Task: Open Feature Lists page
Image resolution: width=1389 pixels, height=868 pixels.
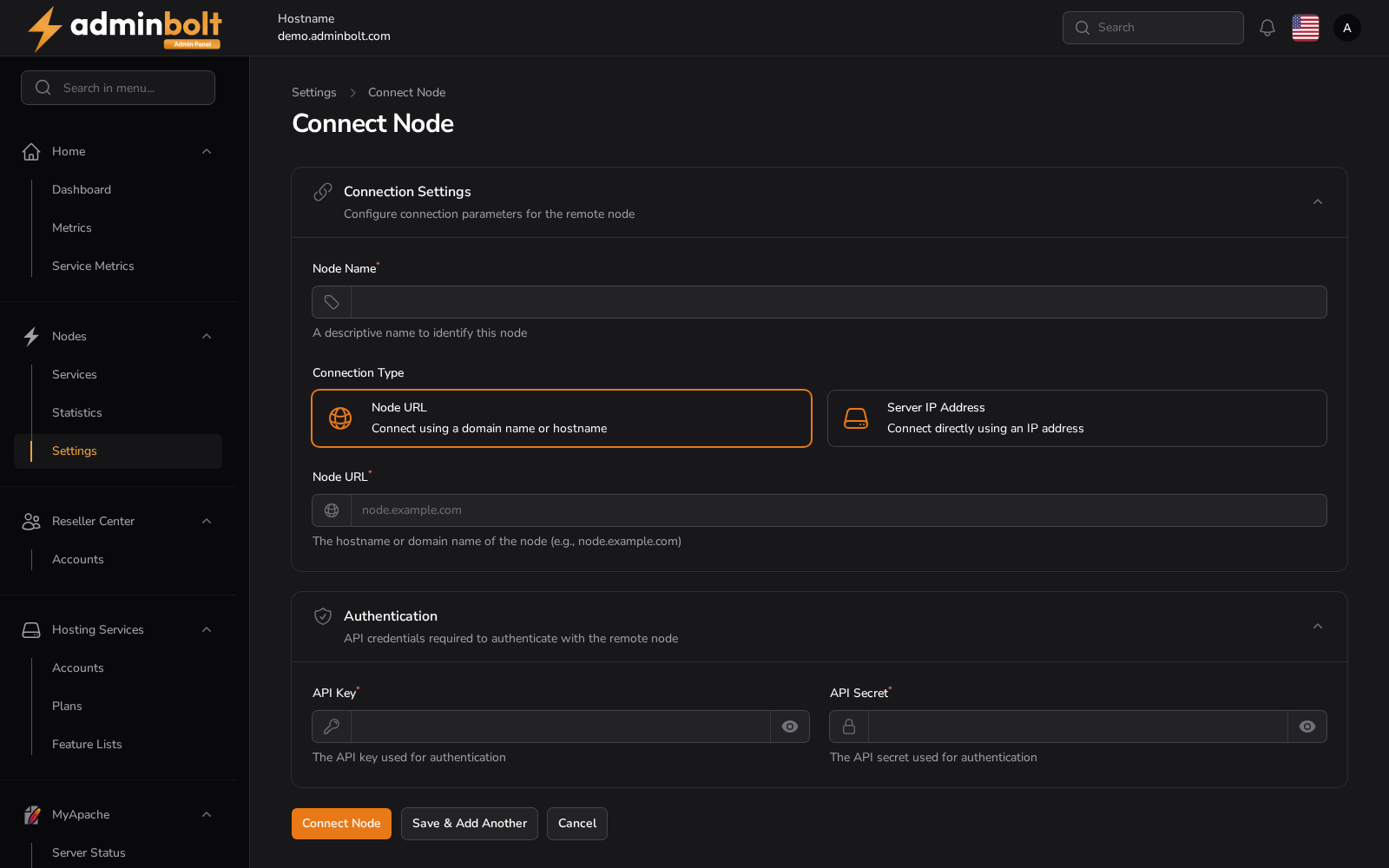Action: coord(87,745)
